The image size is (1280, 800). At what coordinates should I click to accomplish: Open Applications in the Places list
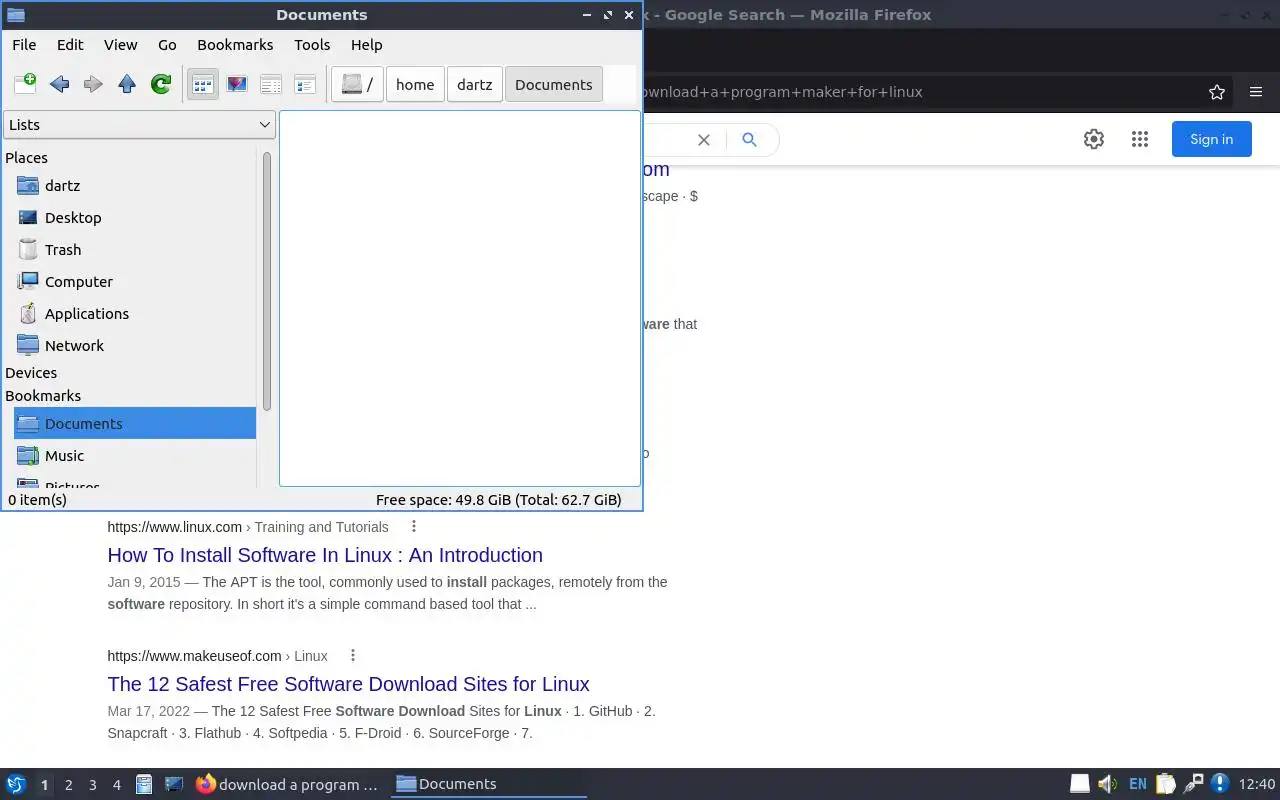tap(135, 314)
